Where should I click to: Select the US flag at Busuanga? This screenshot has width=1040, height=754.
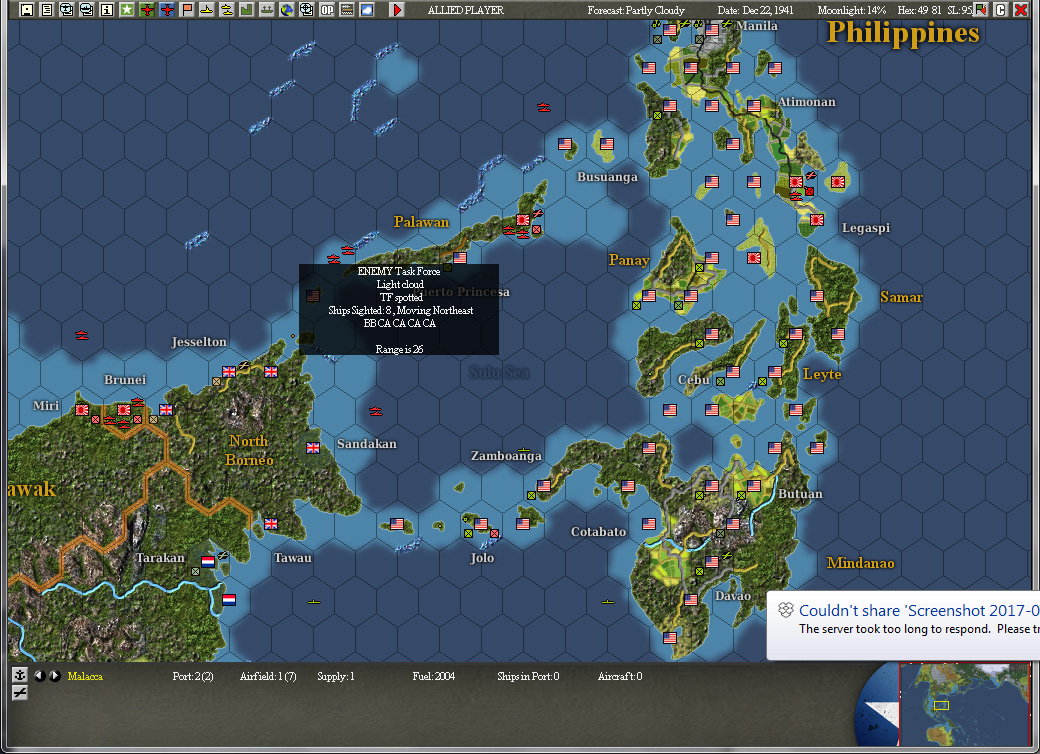(x=607, y=143)
